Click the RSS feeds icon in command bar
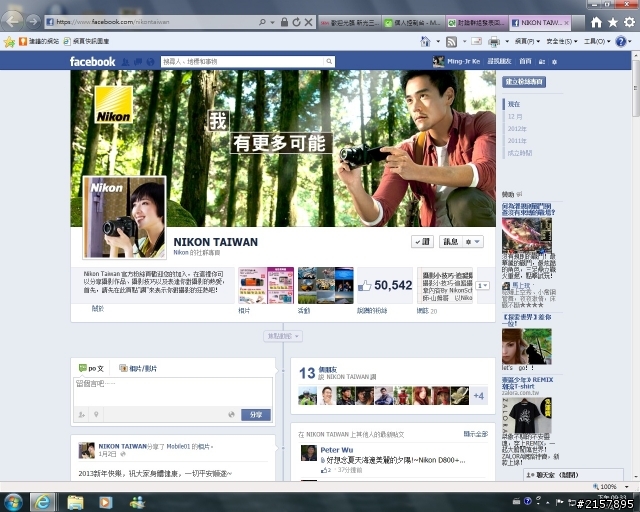 tap(451, 41)
